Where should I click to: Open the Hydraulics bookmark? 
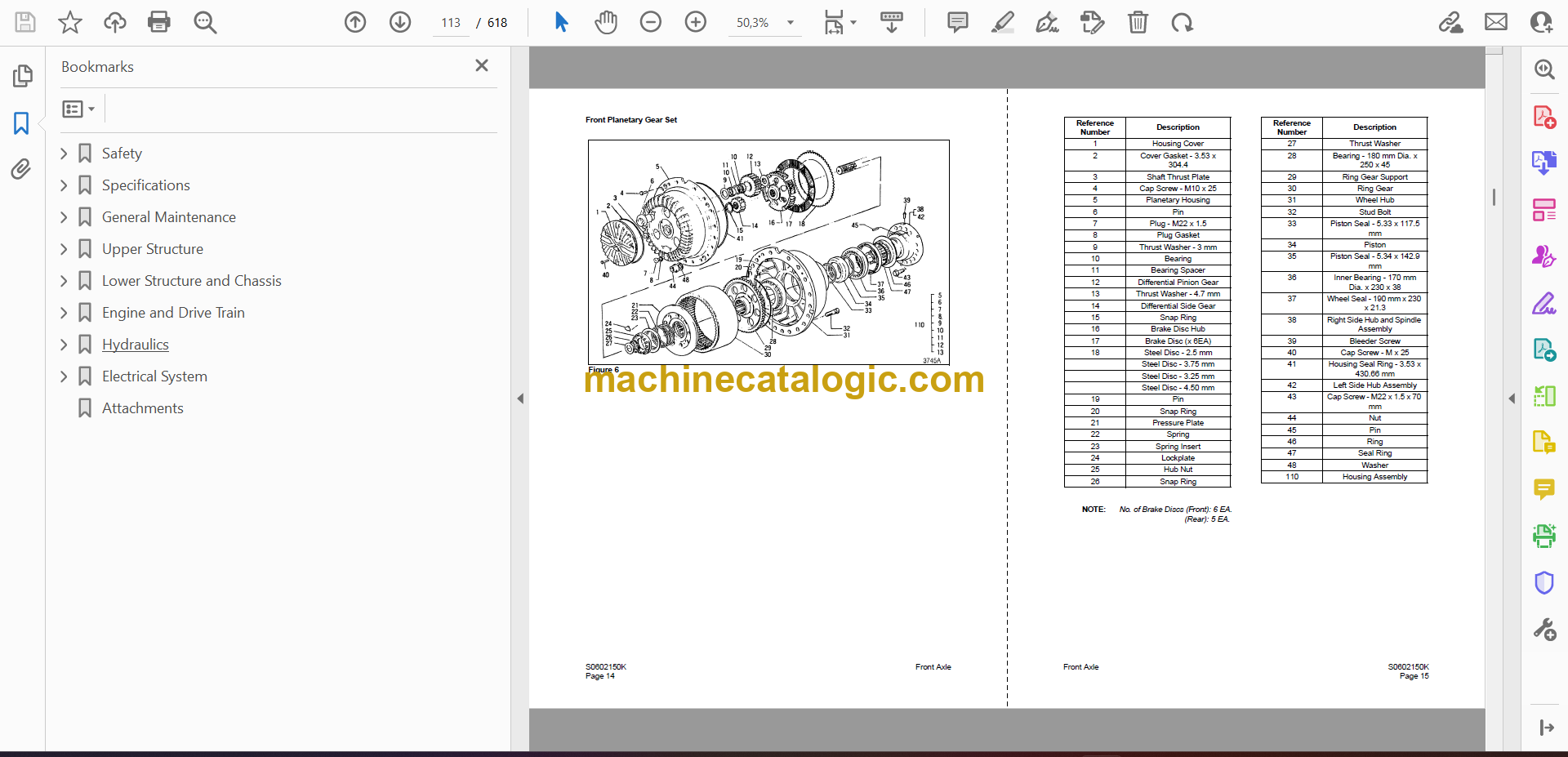click(136, 345)
